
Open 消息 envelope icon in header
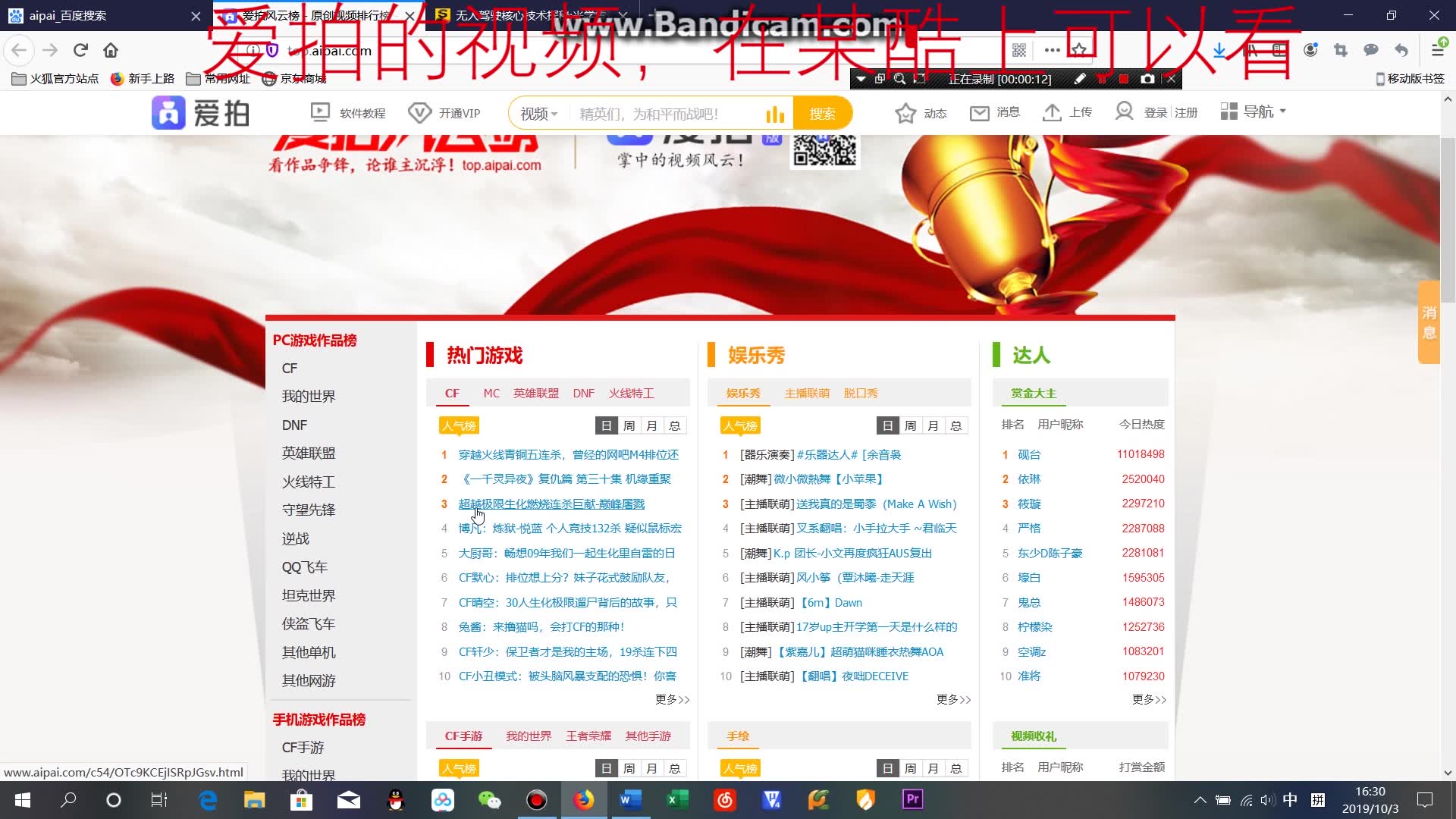[979, 113]
